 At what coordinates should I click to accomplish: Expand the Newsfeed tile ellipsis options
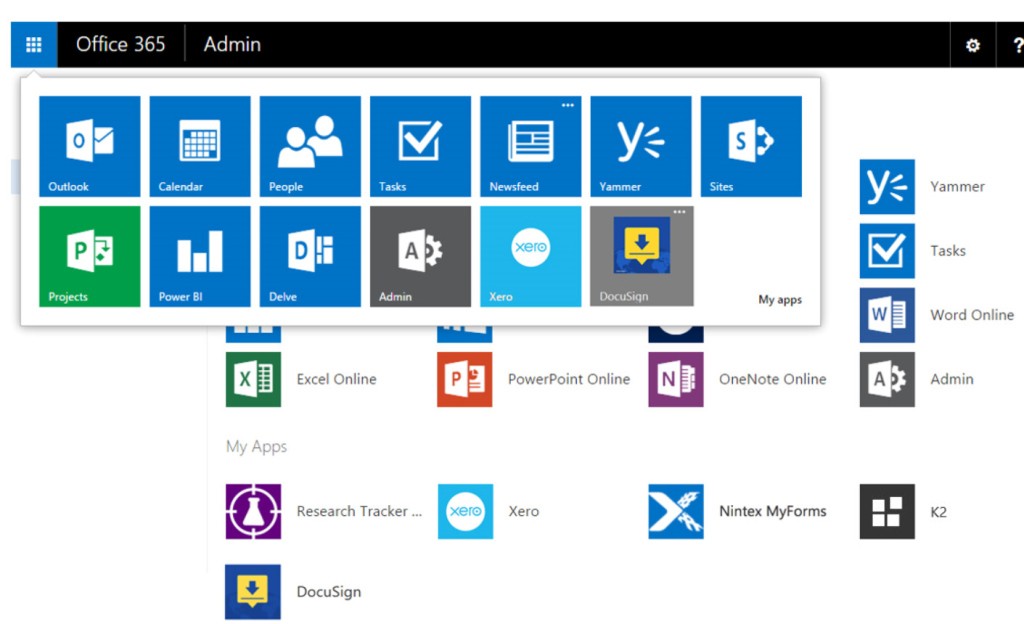tap(568, 105)
